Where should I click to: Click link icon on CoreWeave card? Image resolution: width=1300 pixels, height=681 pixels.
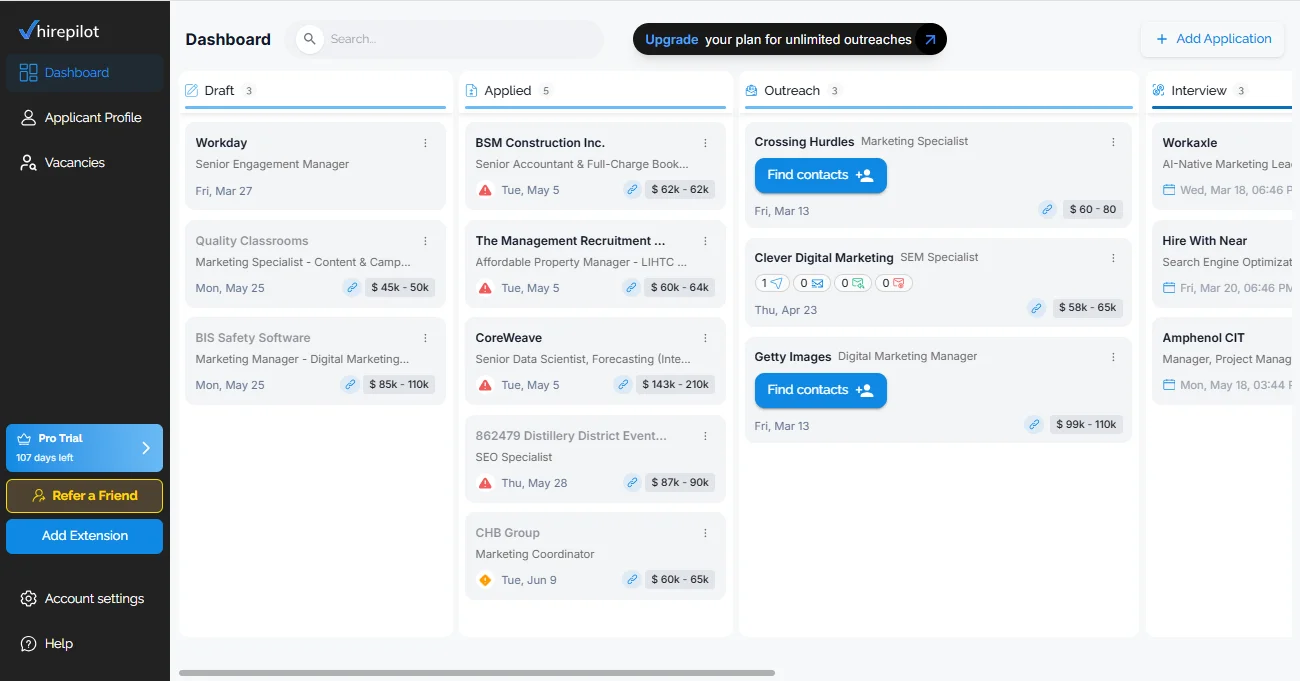click(623, 385)
